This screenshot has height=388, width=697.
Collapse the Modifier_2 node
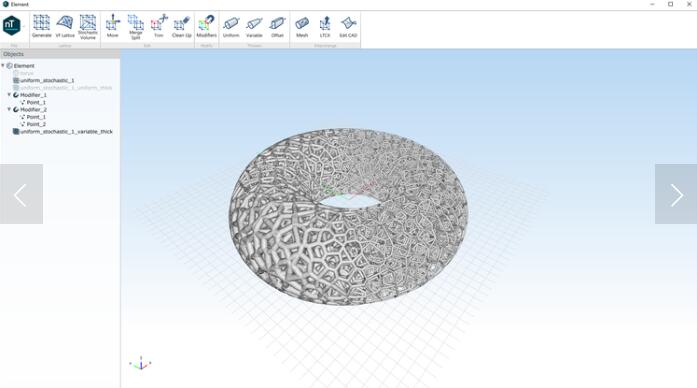9,109
